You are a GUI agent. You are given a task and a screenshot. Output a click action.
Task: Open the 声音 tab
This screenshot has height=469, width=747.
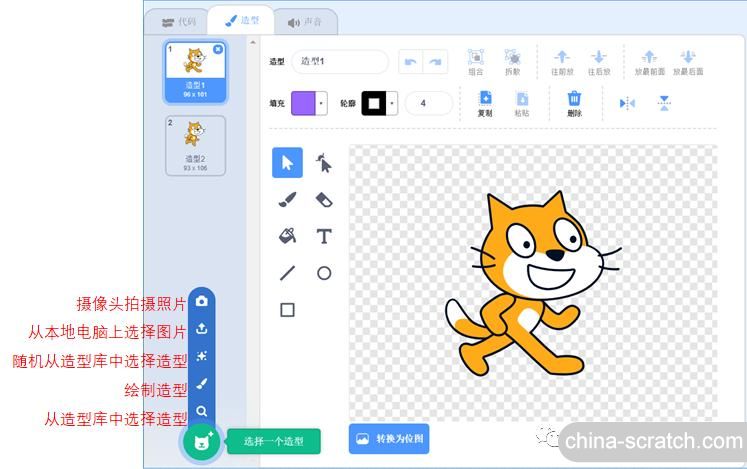point(305,21)
